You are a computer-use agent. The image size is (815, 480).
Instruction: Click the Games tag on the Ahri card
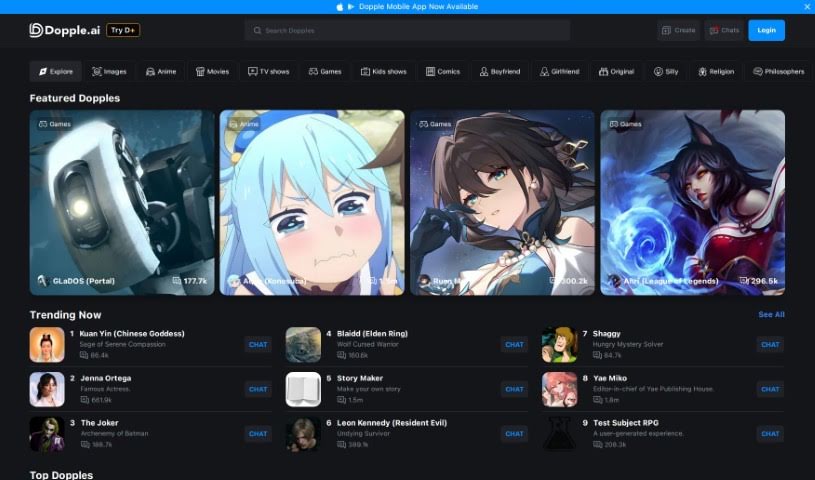625,124
